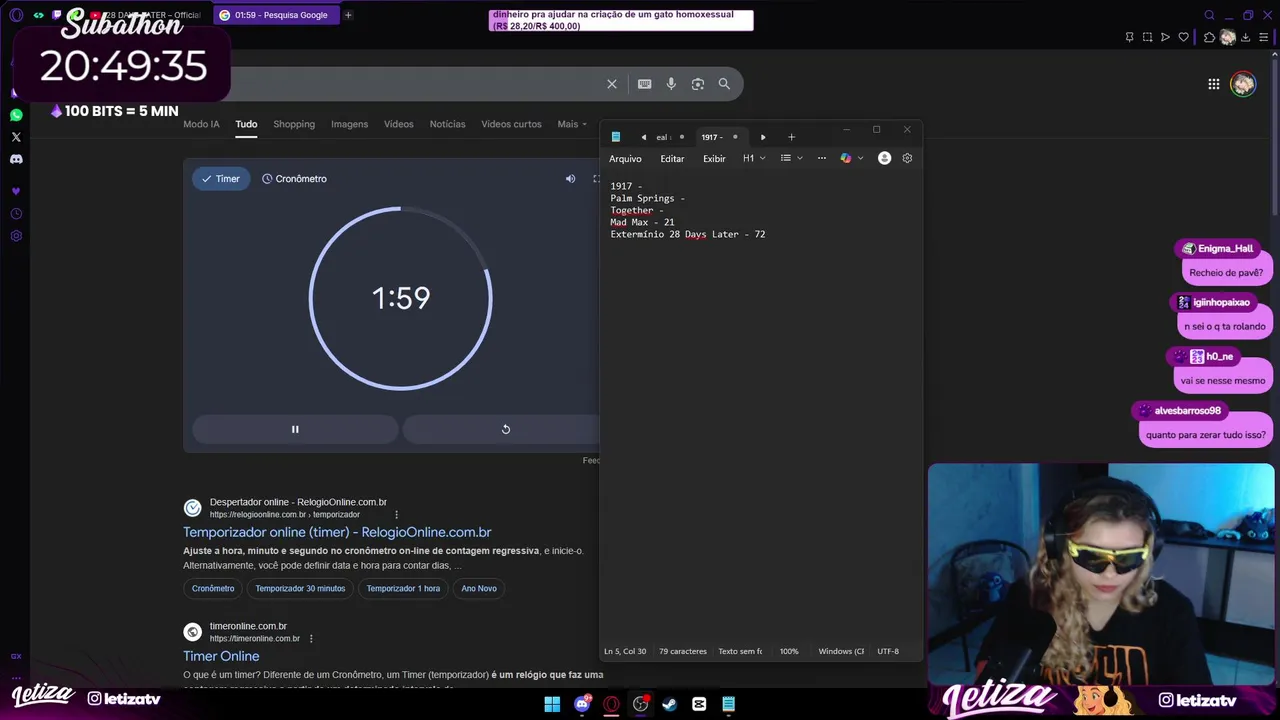Click the Temporizador 1 hora chip
This screenshot has height=720, width=1280.
click(403, 588)
